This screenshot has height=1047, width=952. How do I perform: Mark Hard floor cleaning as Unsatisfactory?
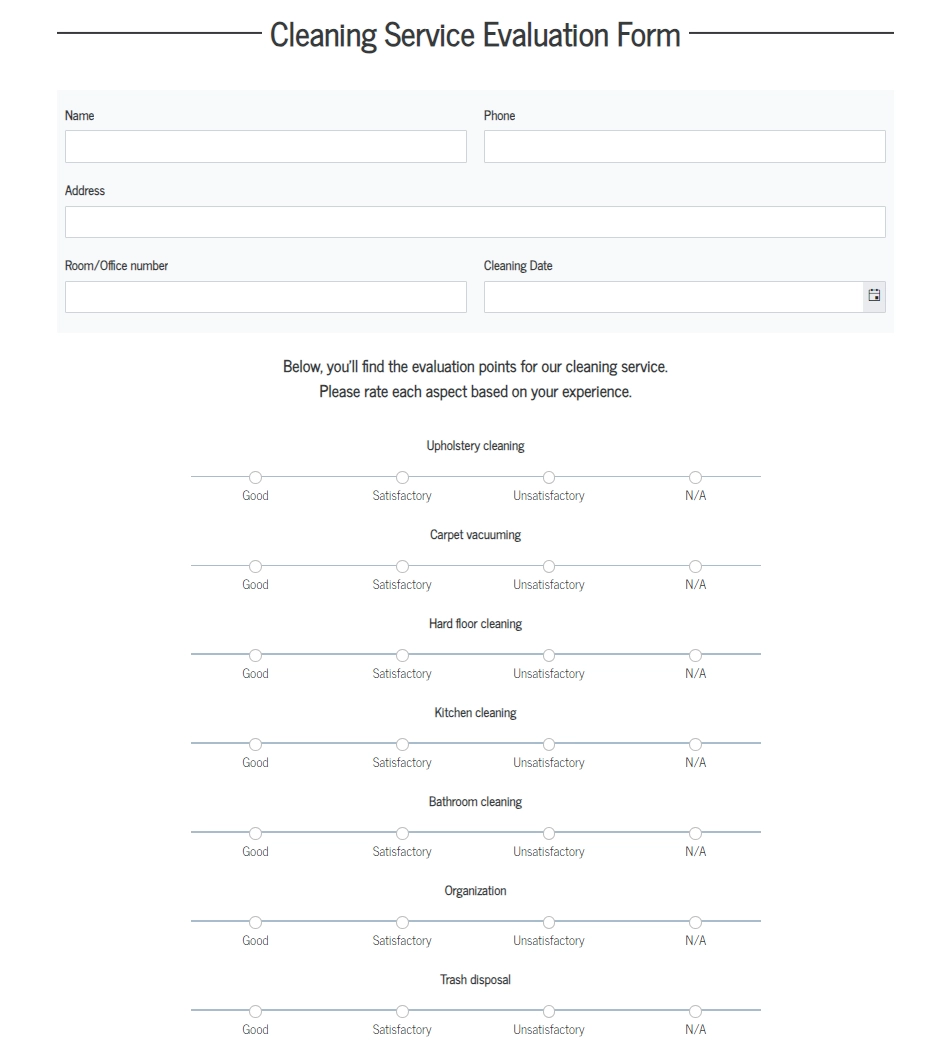548,655
